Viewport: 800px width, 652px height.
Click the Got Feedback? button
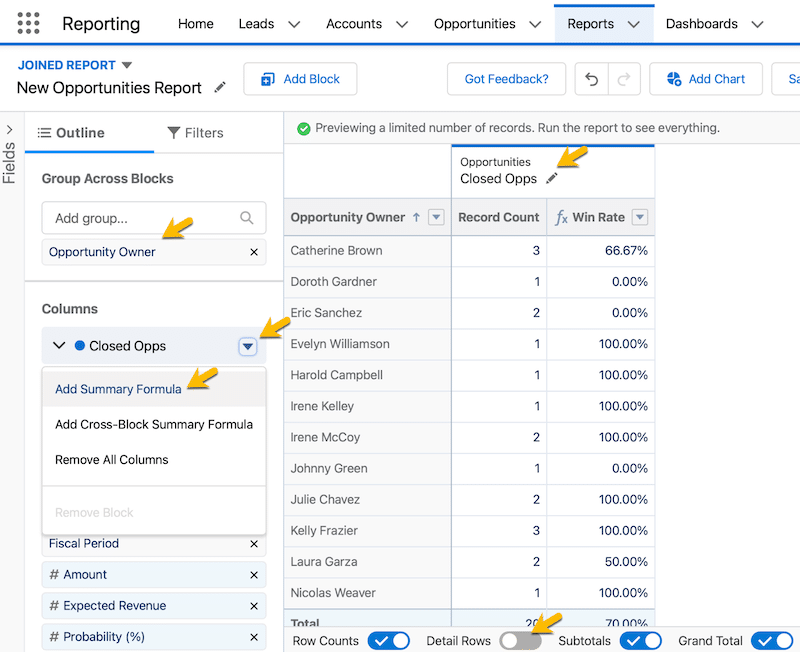[506, 79]
